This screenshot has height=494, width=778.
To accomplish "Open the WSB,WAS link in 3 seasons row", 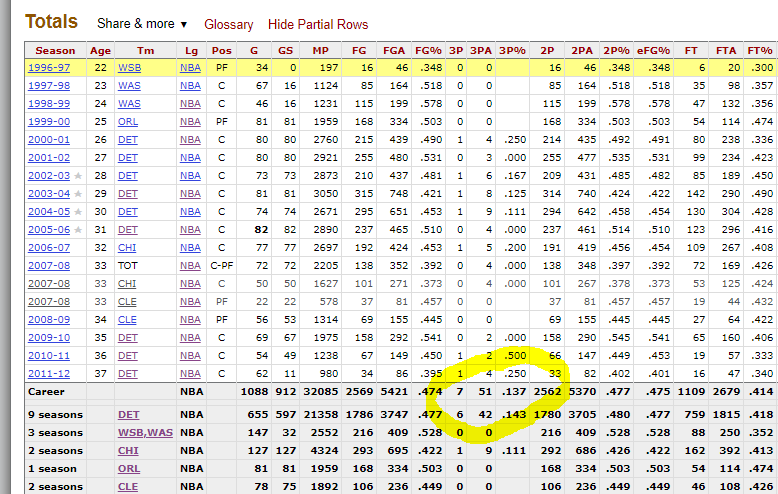I will [x=145, y=432].
